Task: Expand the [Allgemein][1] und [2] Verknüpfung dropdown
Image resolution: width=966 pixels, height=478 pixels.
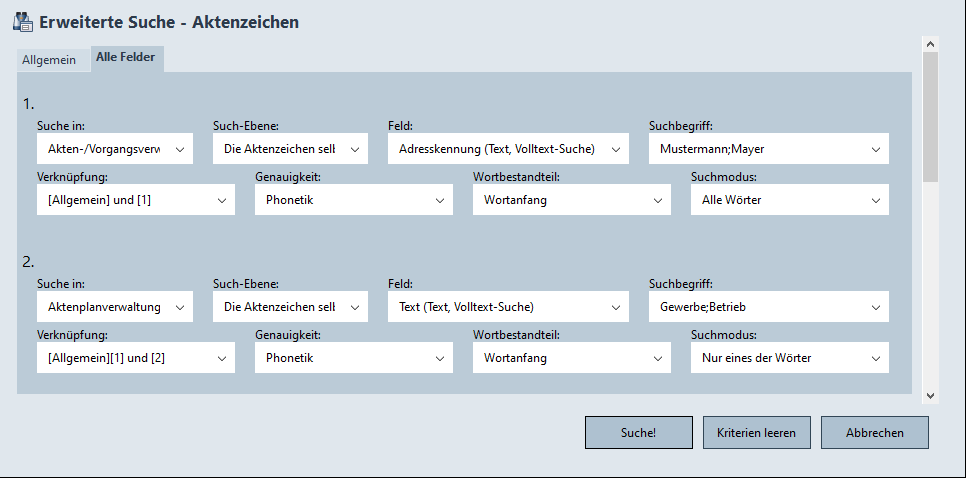Action: (x=135, y=358)
